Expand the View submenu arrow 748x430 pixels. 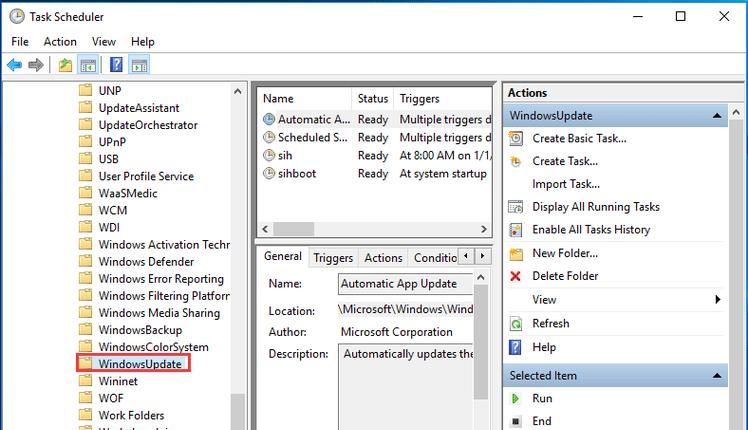tap(717, 299)
